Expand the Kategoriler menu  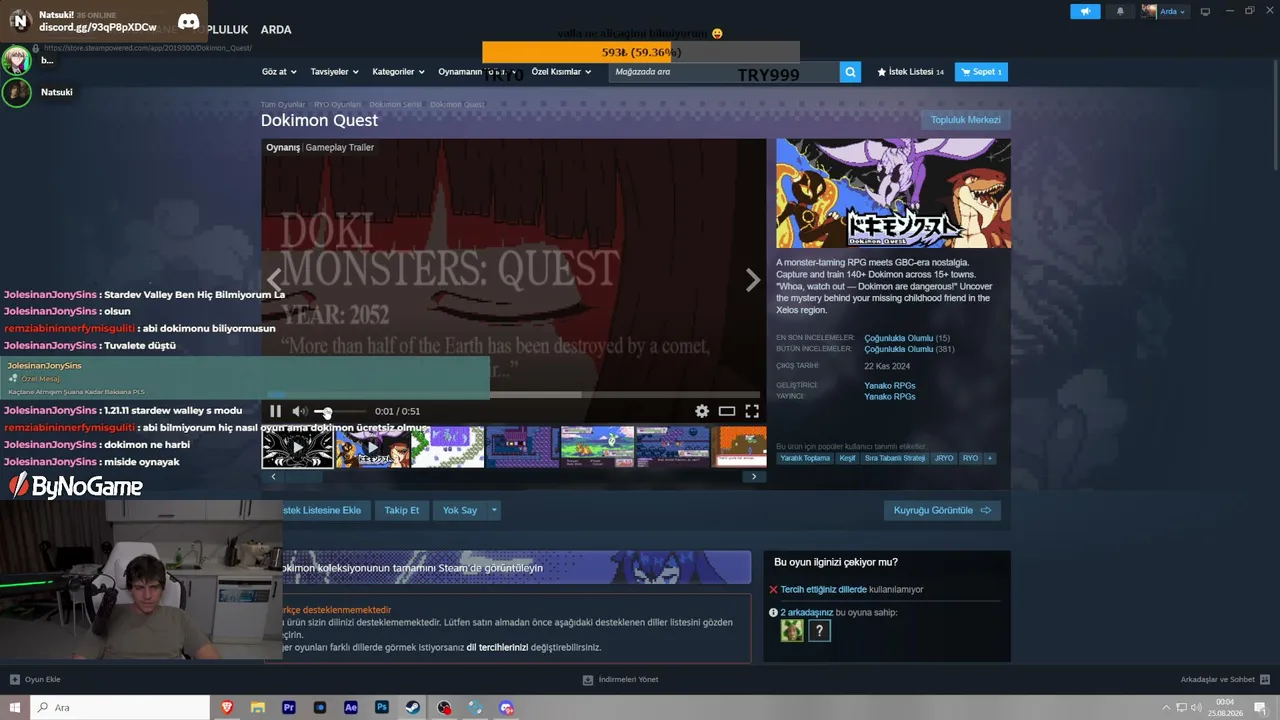(398, 72)
